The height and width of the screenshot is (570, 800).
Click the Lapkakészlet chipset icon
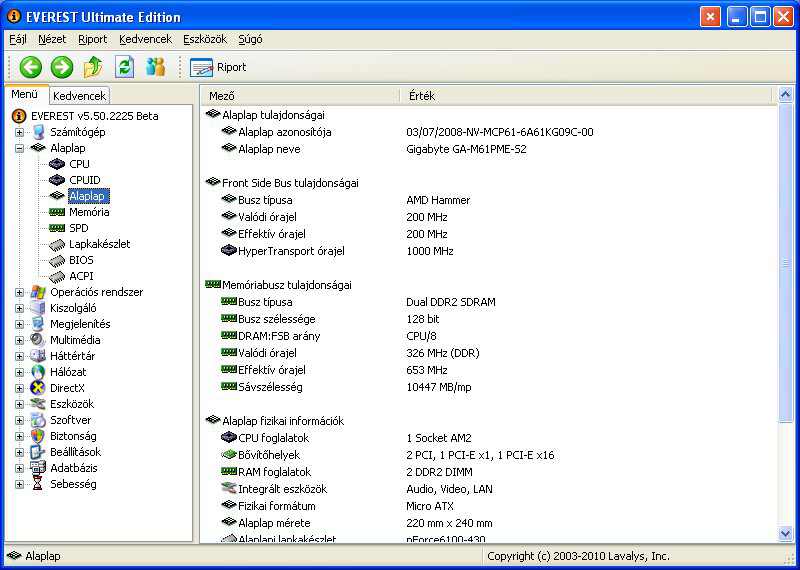(x=57, y=244)
